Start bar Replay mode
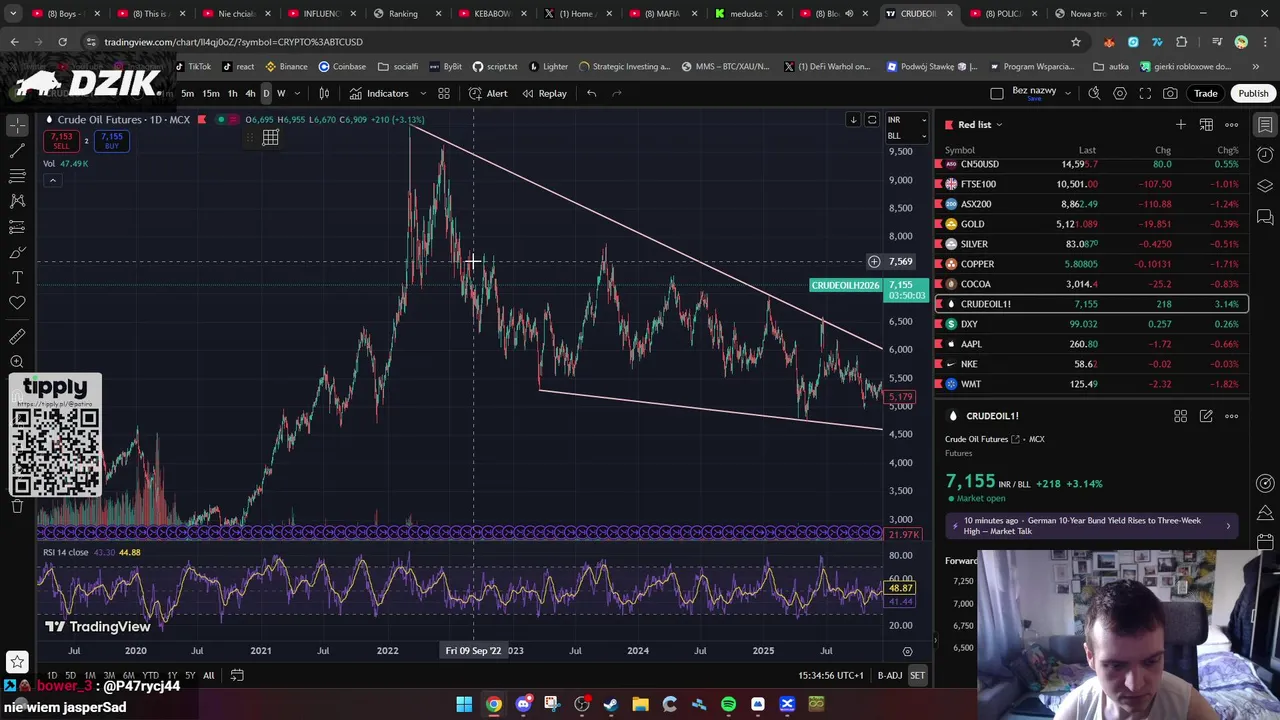The width and height of the screenshot is (1280, 720). 543,93
